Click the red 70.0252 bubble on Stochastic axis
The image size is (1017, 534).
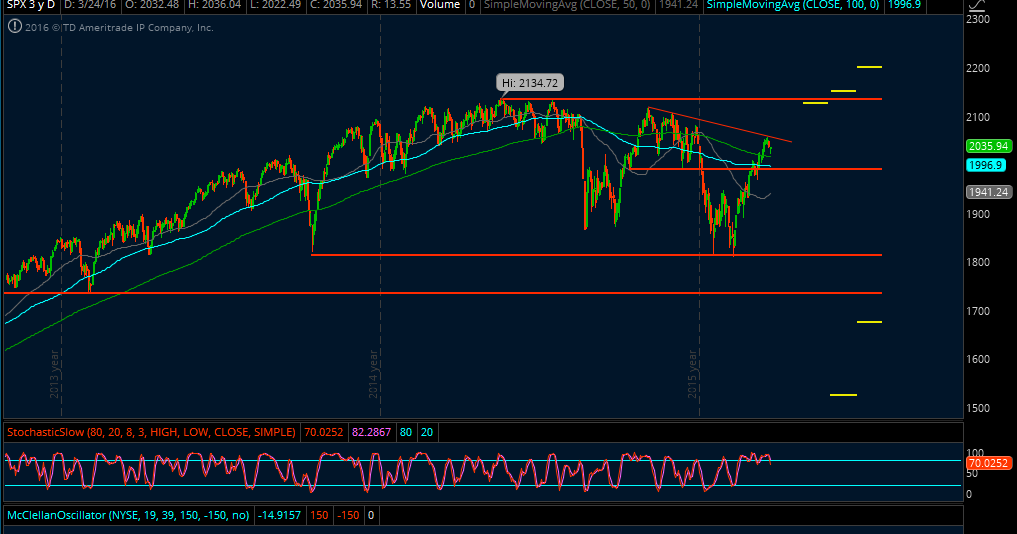point(988,463)
